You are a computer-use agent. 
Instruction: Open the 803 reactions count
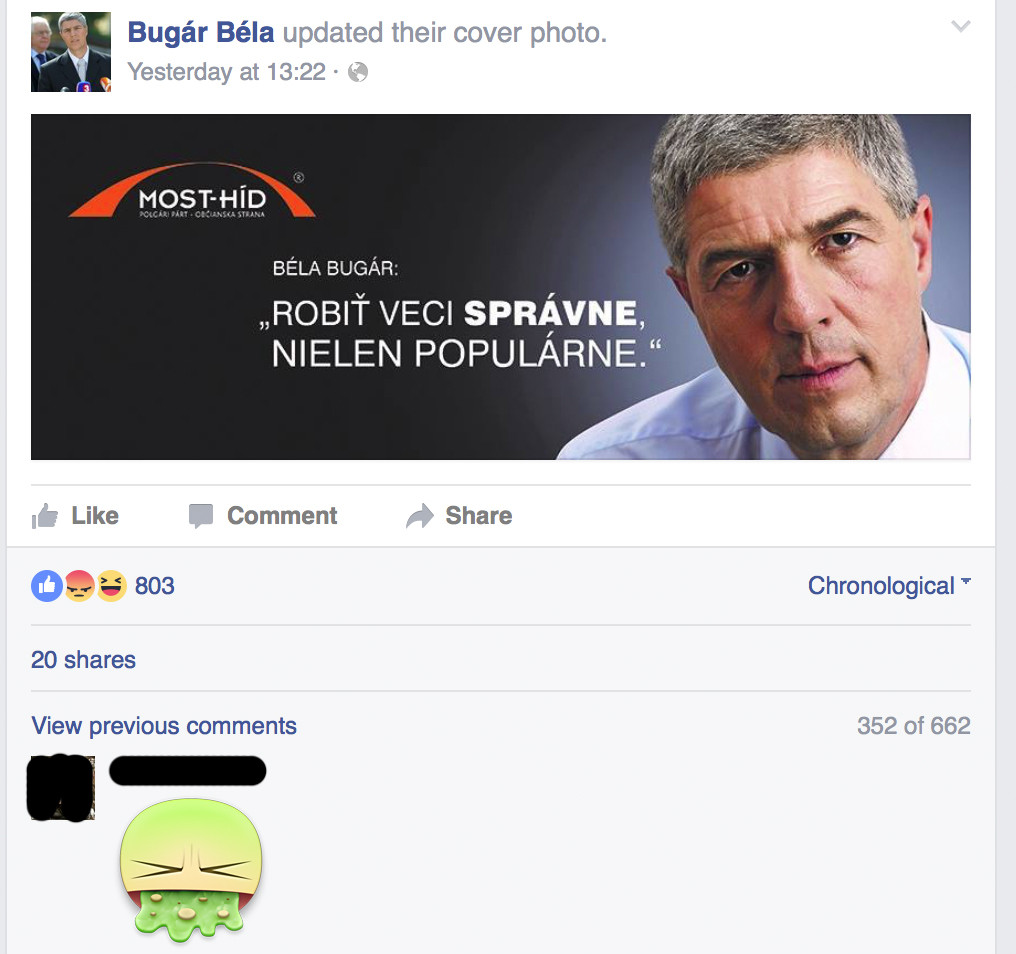point(154,587)
